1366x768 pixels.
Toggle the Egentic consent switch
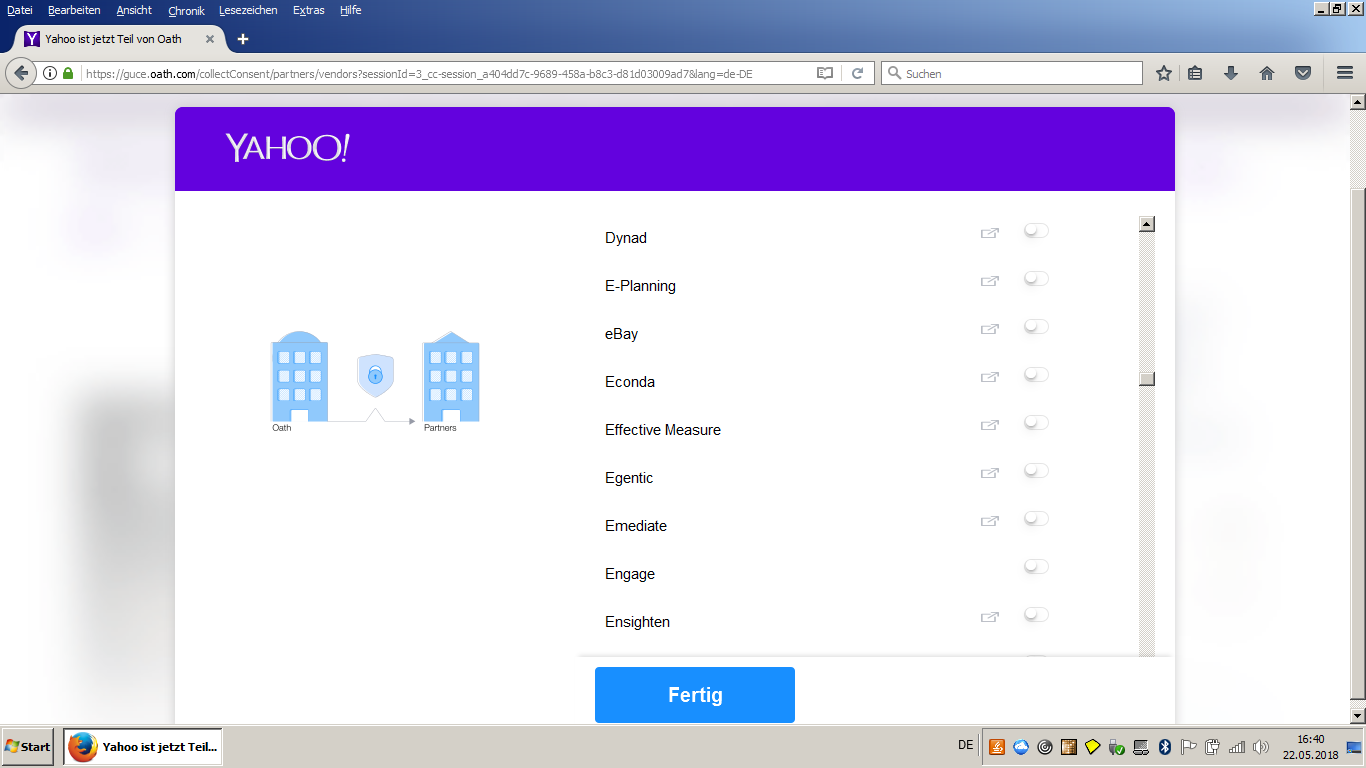coord(1036,471)
